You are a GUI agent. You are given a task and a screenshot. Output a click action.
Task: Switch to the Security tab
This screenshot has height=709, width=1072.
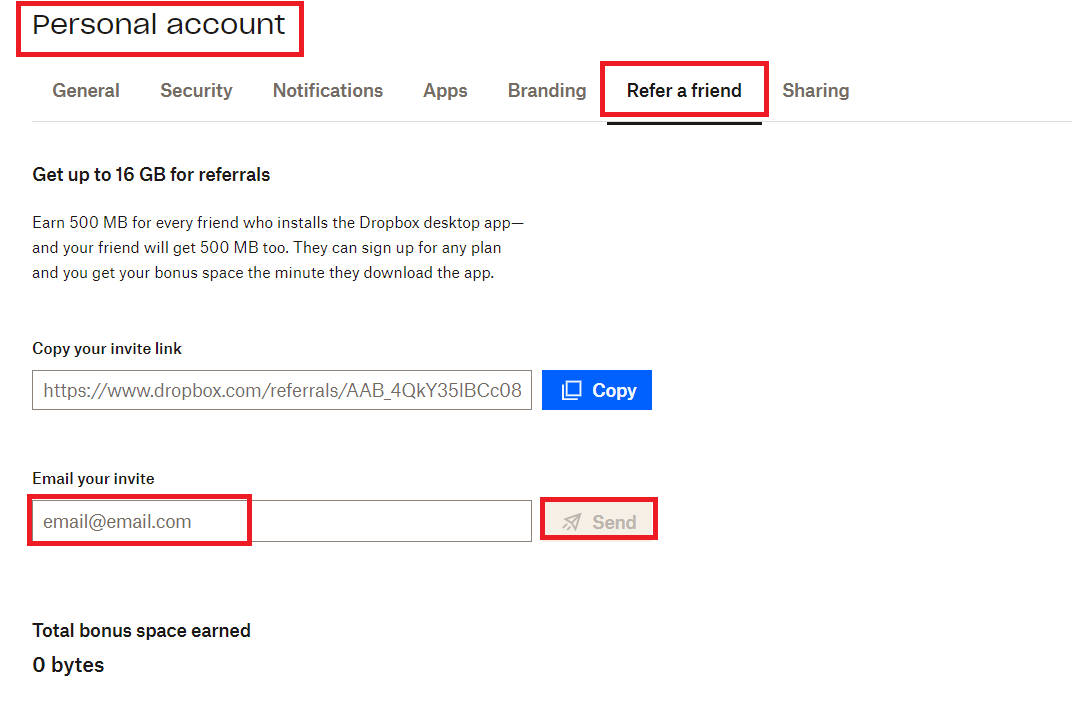(x=196, y=90)
